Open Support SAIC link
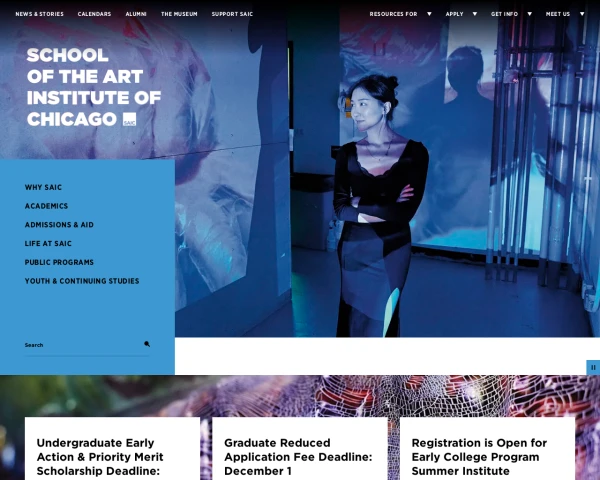The width and height of the screenshot is (600, 480). [232, 14]
